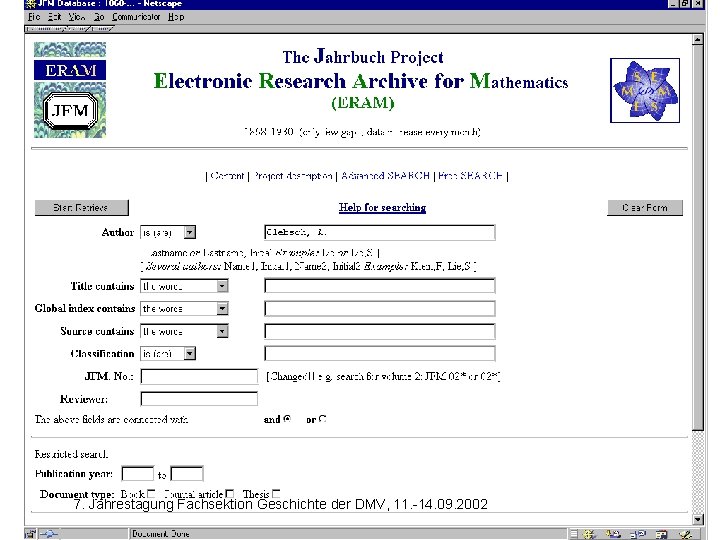This screenshot has width=720, height=540.
Task: Expand the Classification dropdown
Action: coord(190,354)
